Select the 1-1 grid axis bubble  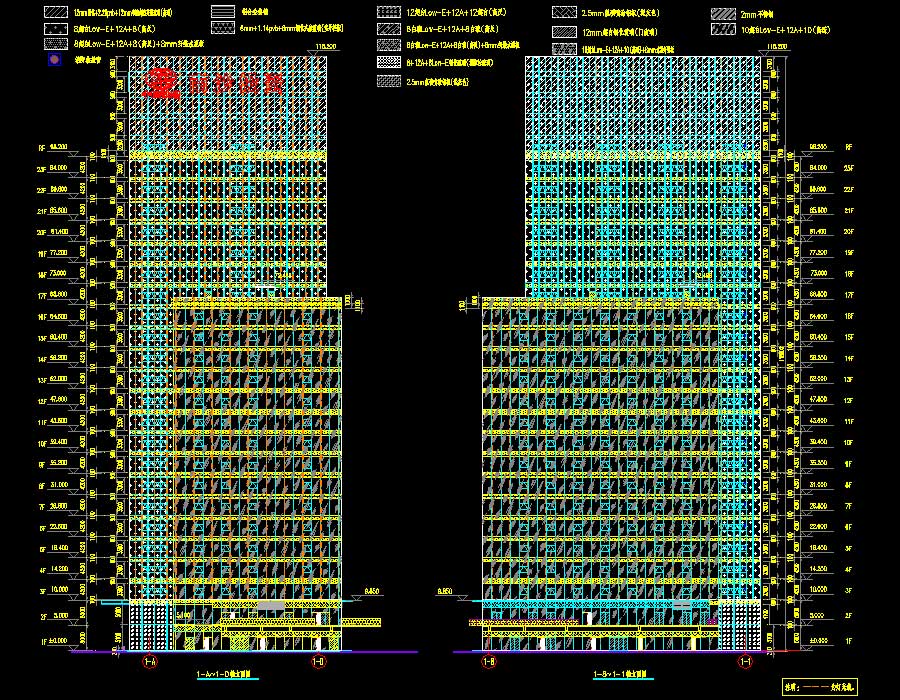click(745, 662)
